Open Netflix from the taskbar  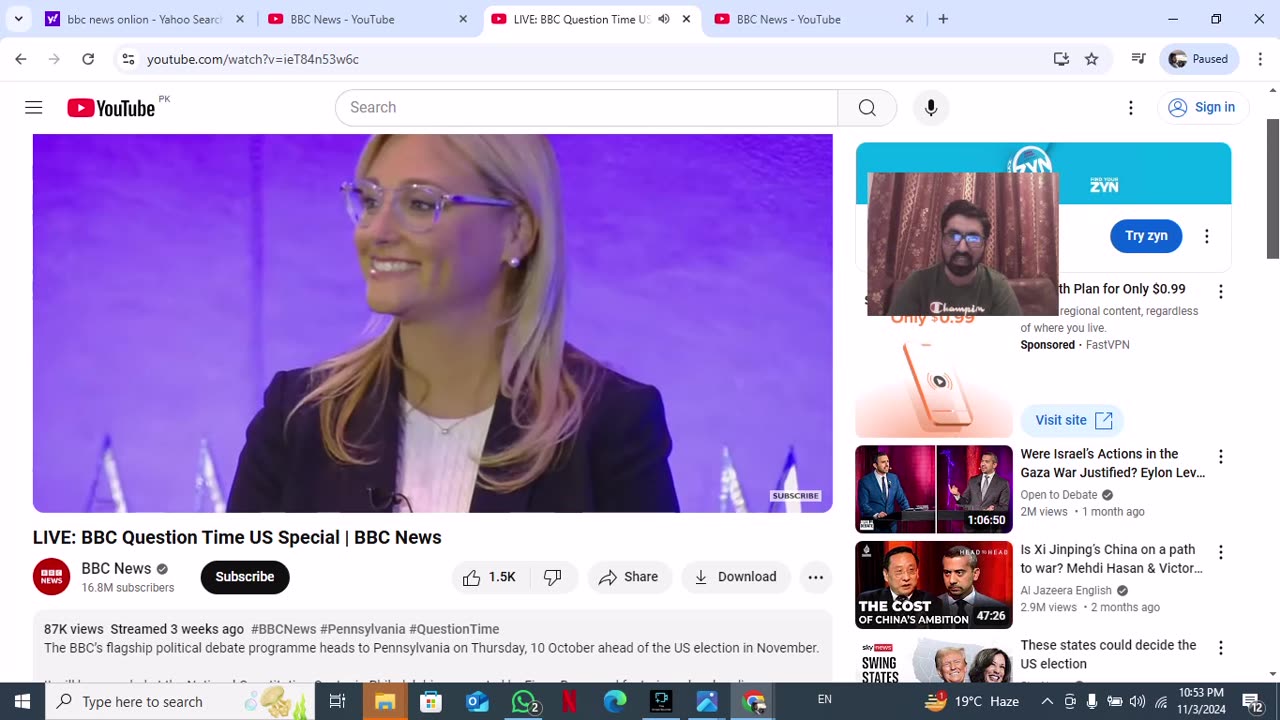(569, 701)
